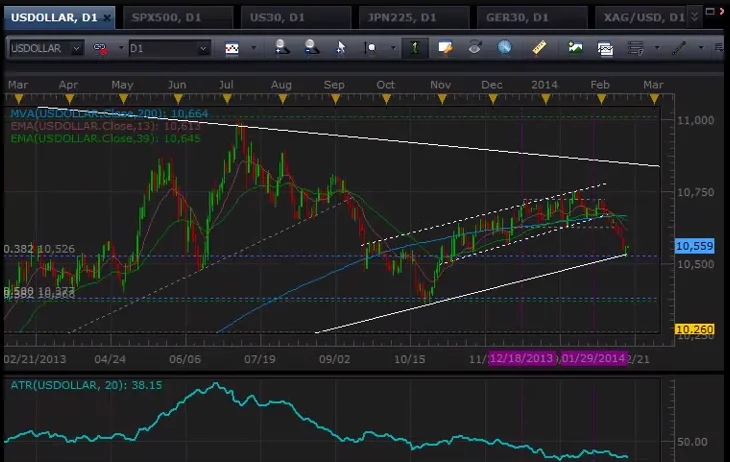Screen dimensions: 730x462
Task: Click the blue 10,559 price label
Action: pyautogui.click(x=695, y=246)
